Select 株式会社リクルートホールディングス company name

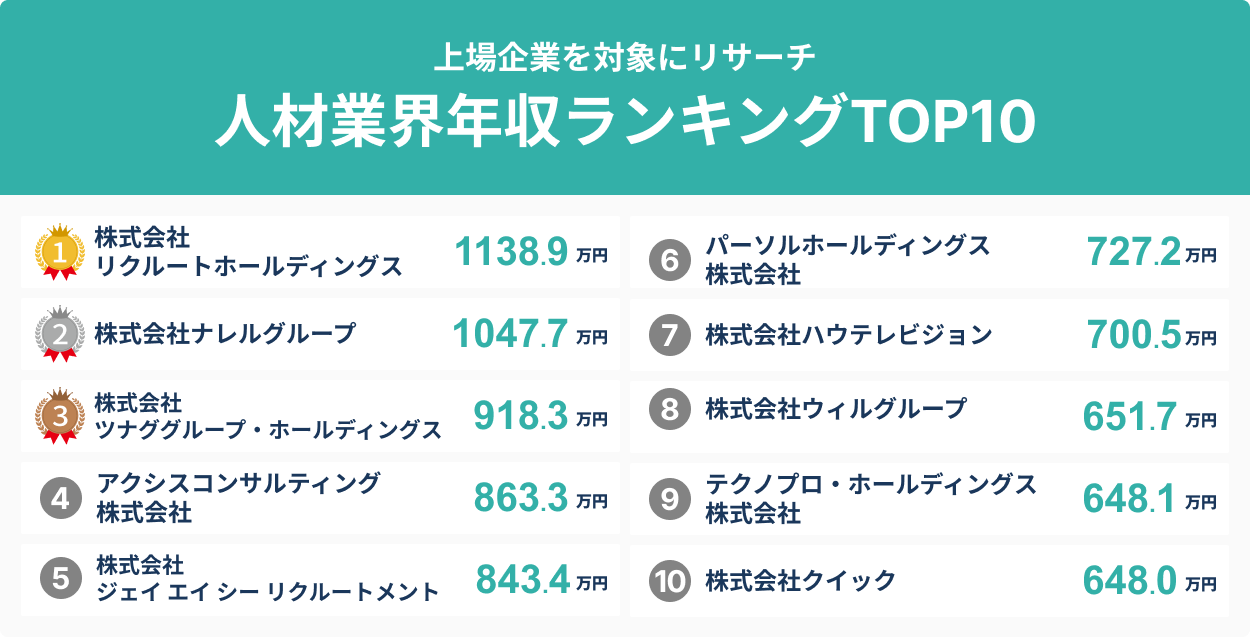pyautogui.click(x=248, y=252)
